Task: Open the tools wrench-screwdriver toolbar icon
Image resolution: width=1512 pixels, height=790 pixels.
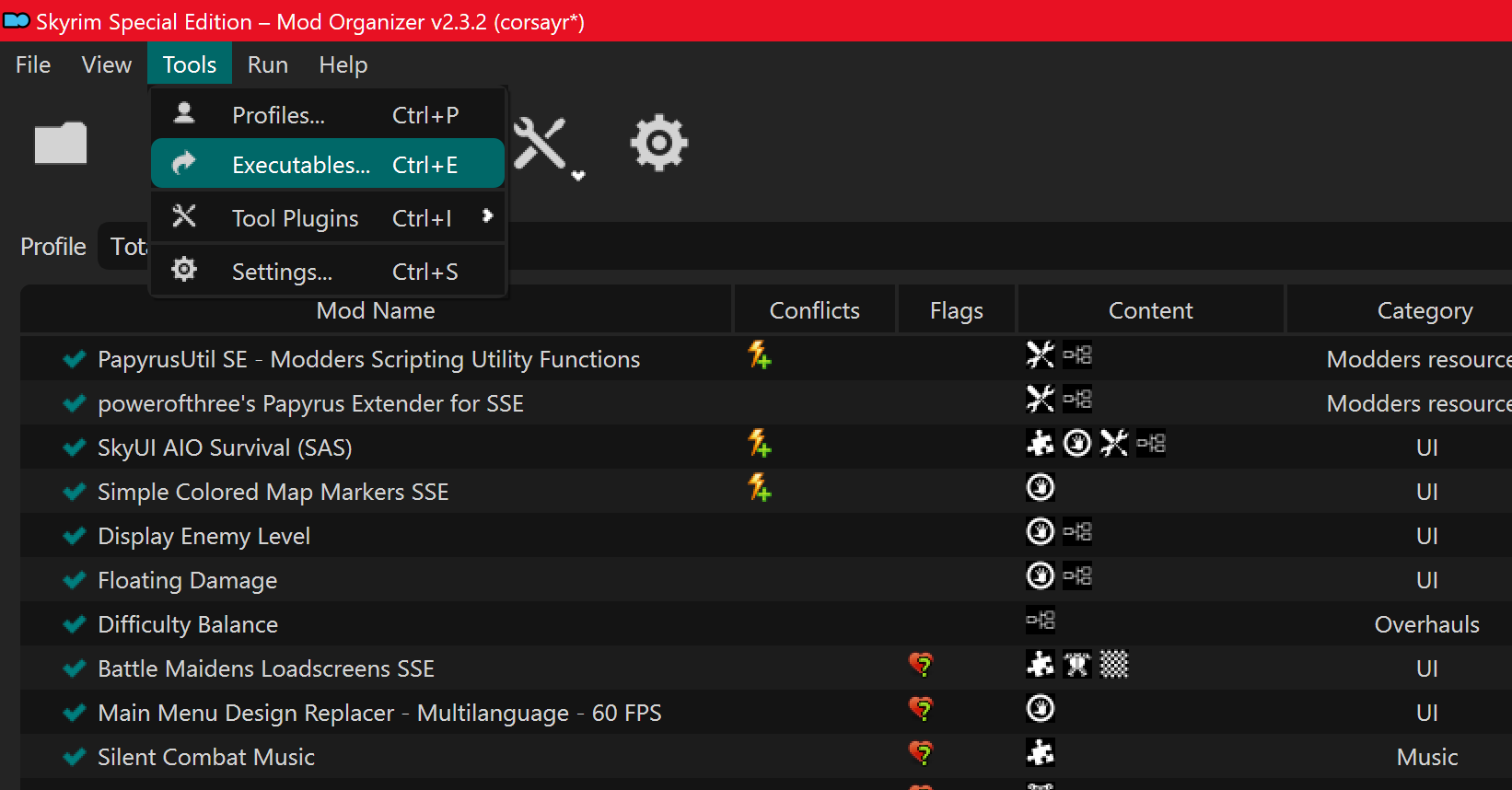Action: pos(540,143)
